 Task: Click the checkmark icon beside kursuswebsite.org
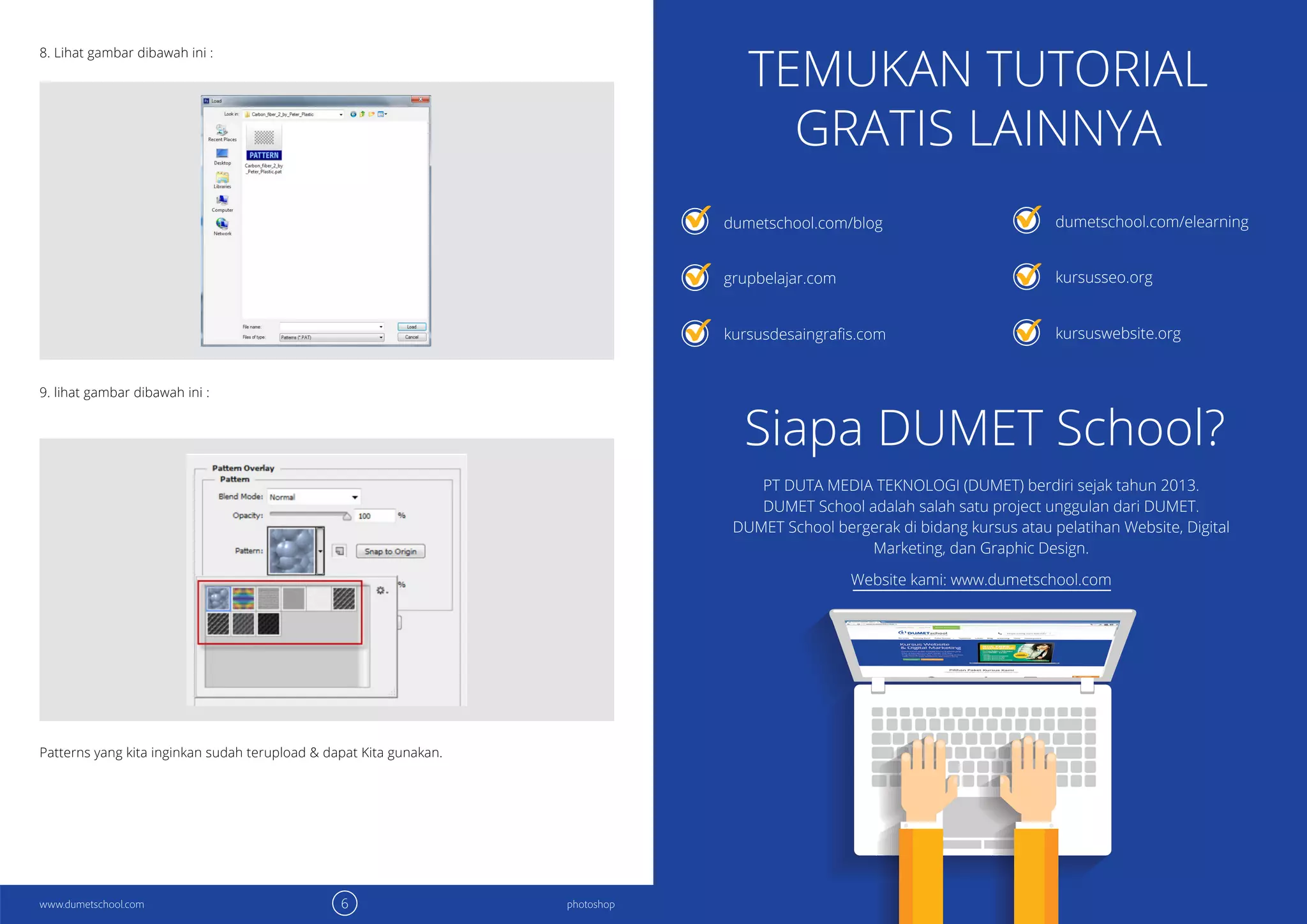[1027, 332]
